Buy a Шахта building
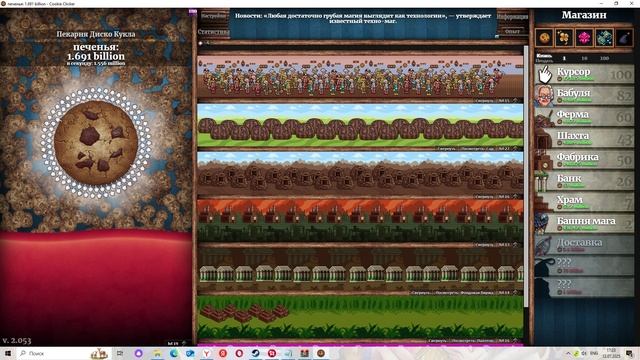This screenshot has width=640, height=360. click(585, 138)
